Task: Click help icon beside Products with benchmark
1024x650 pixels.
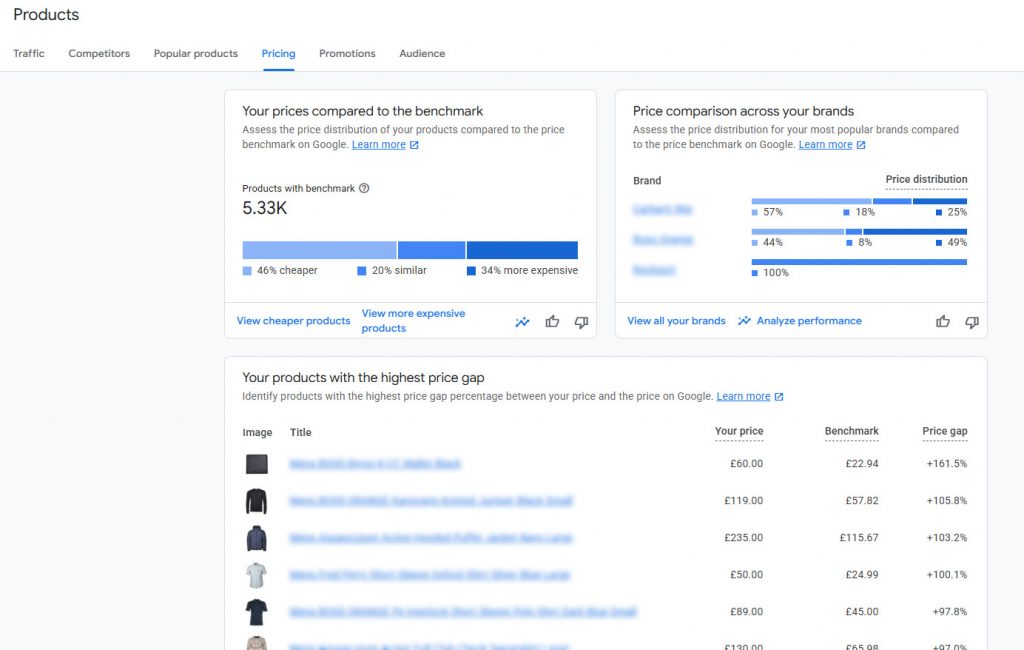Action: 364,188
